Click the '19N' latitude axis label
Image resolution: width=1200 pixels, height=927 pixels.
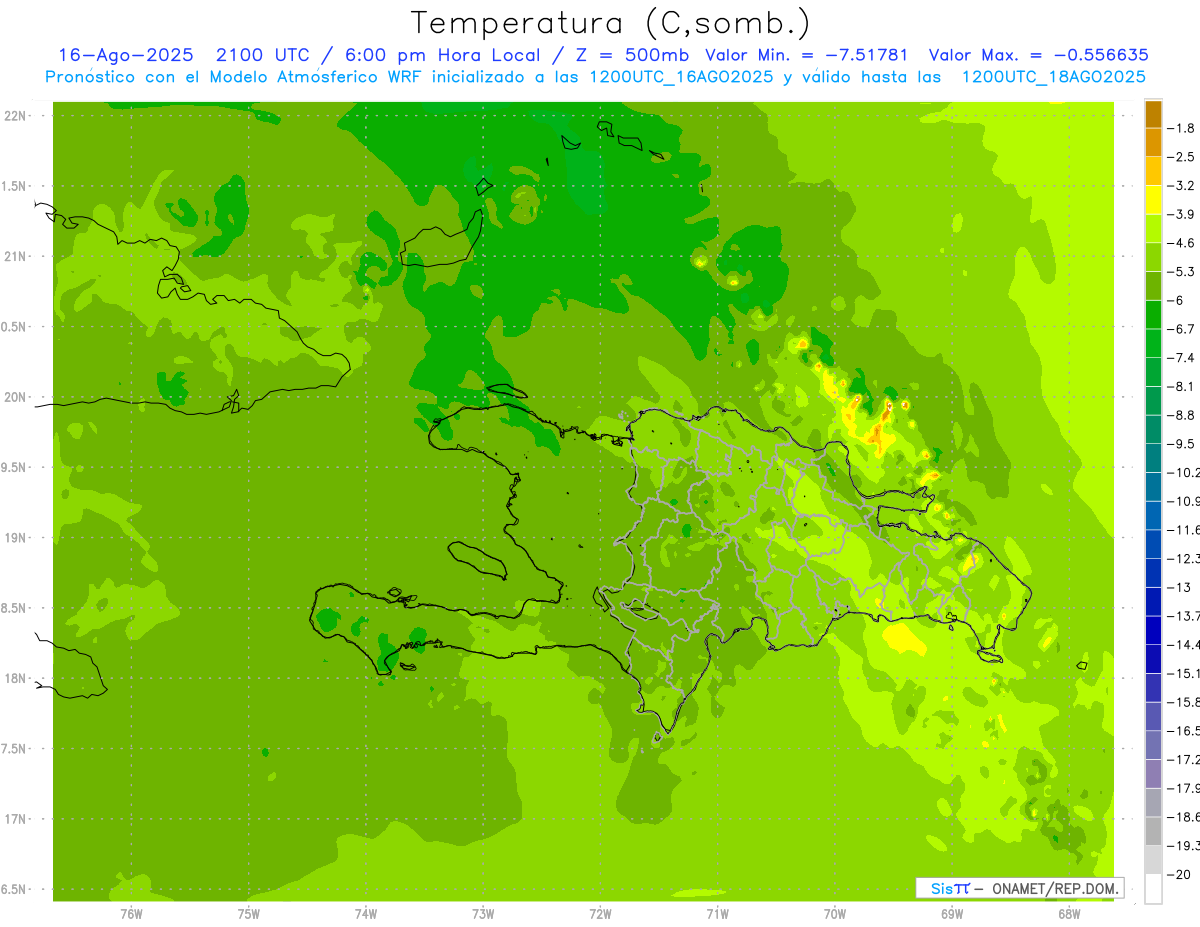pyautogui.click(x=15, y=538)
